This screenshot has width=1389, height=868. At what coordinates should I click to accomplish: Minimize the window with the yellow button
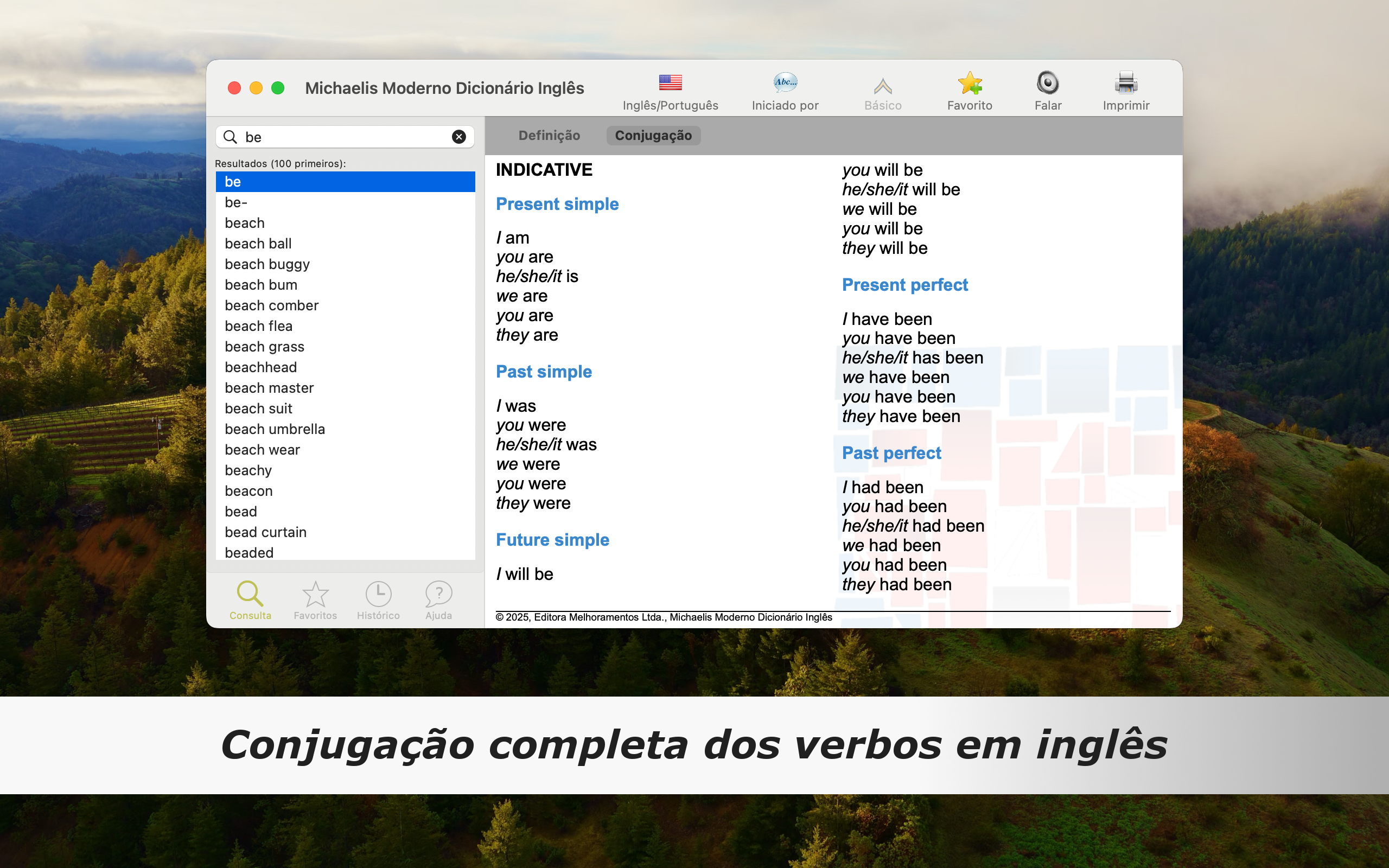pos(256,88)
